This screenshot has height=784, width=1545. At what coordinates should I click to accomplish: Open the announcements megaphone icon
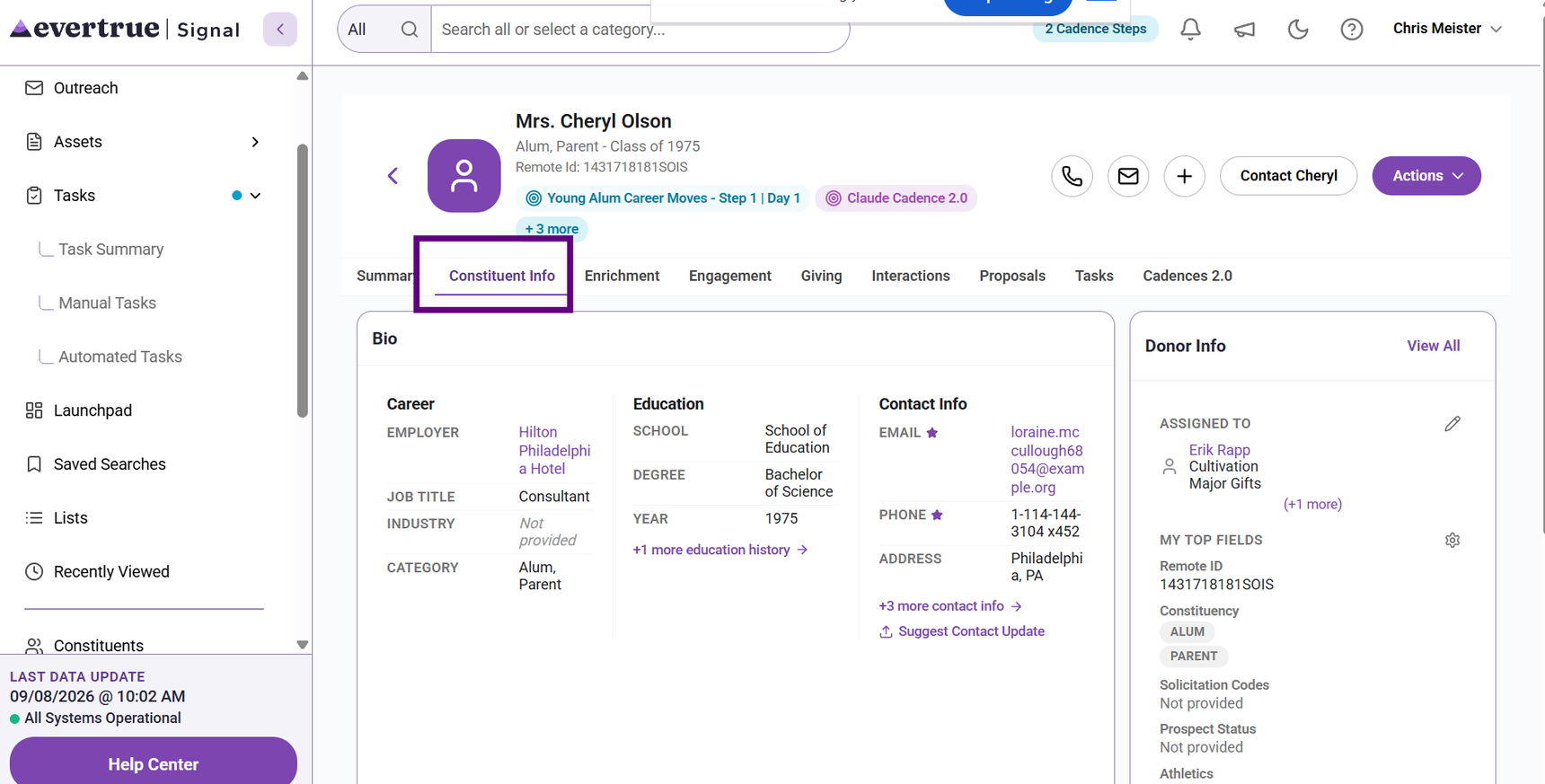click(x=1244, y=29)
